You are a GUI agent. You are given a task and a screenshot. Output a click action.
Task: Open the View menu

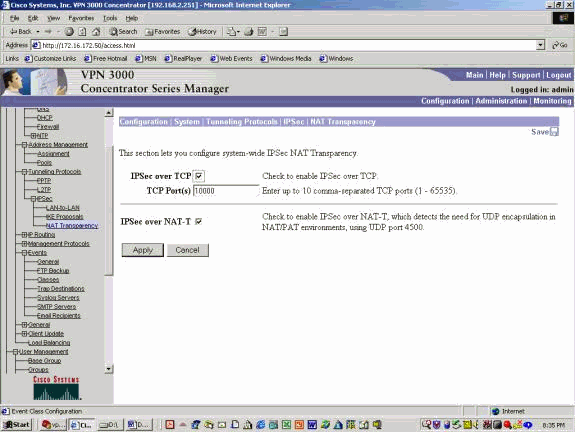click(x=54, y=18)
